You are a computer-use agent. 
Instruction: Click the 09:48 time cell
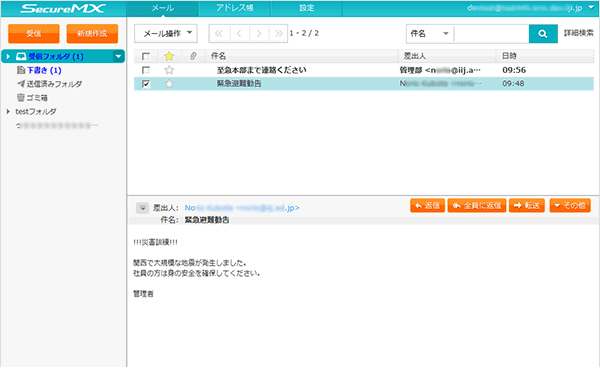pyautogui.click(x=513, y=84)
